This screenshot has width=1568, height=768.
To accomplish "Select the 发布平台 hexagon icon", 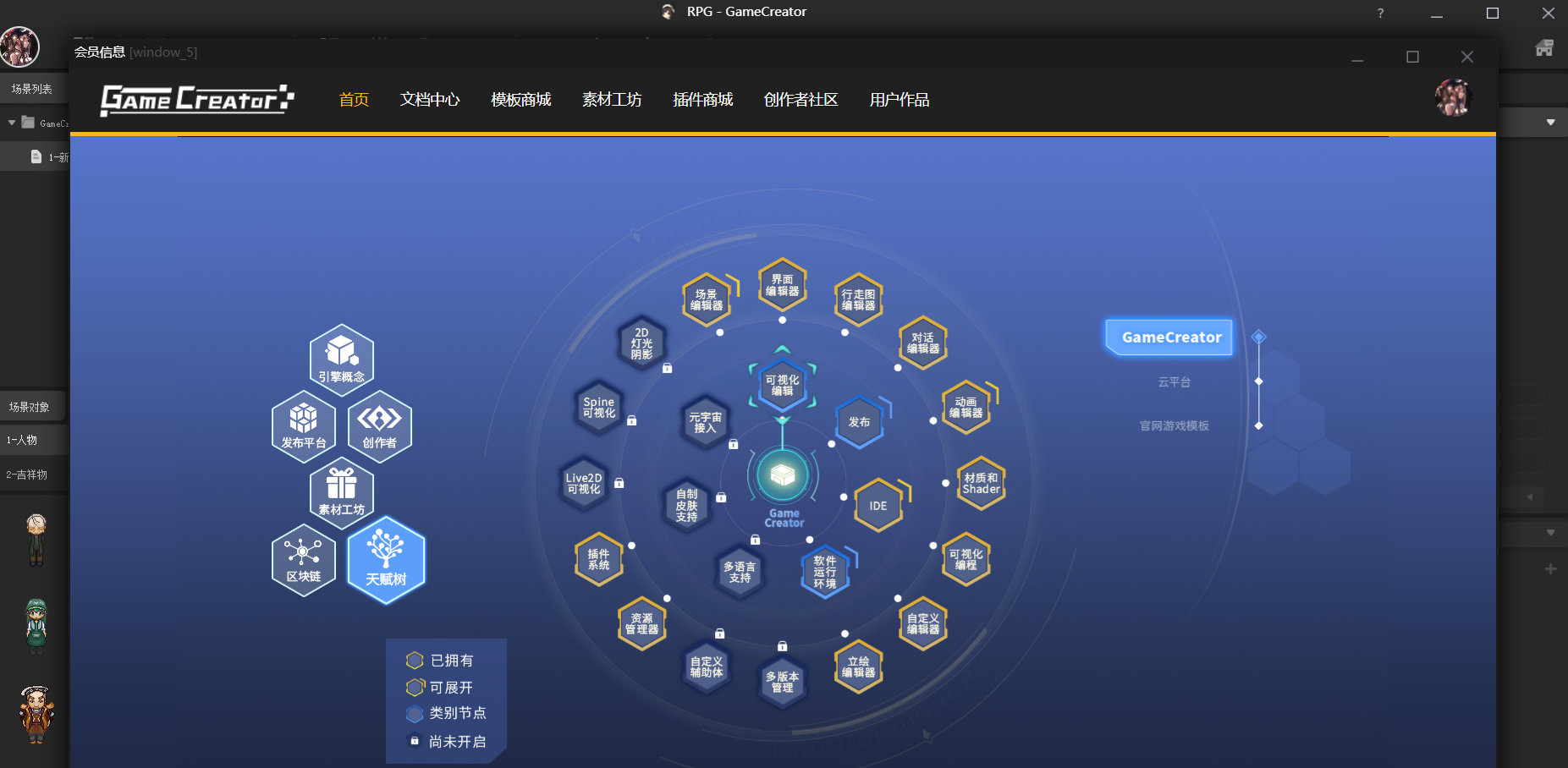I will coord(304,426).
